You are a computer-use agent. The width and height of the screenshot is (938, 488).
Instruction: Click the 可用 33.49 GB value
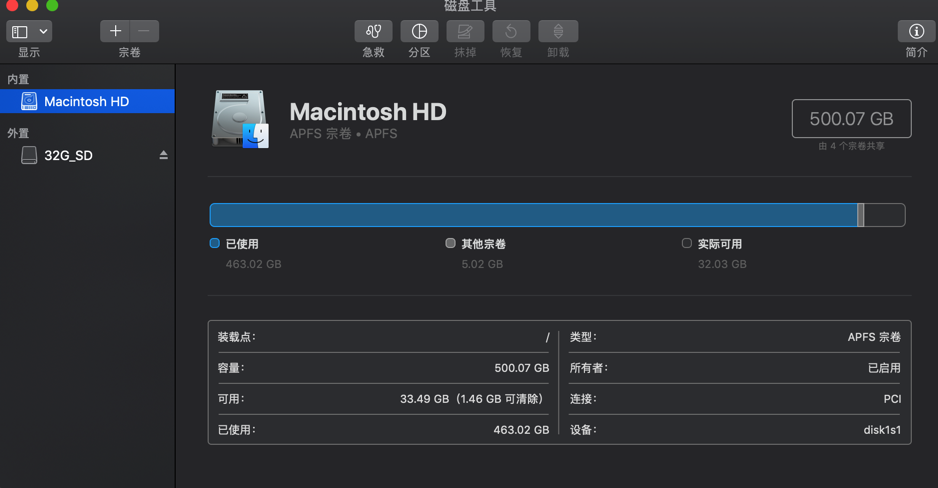click(472, 399)
